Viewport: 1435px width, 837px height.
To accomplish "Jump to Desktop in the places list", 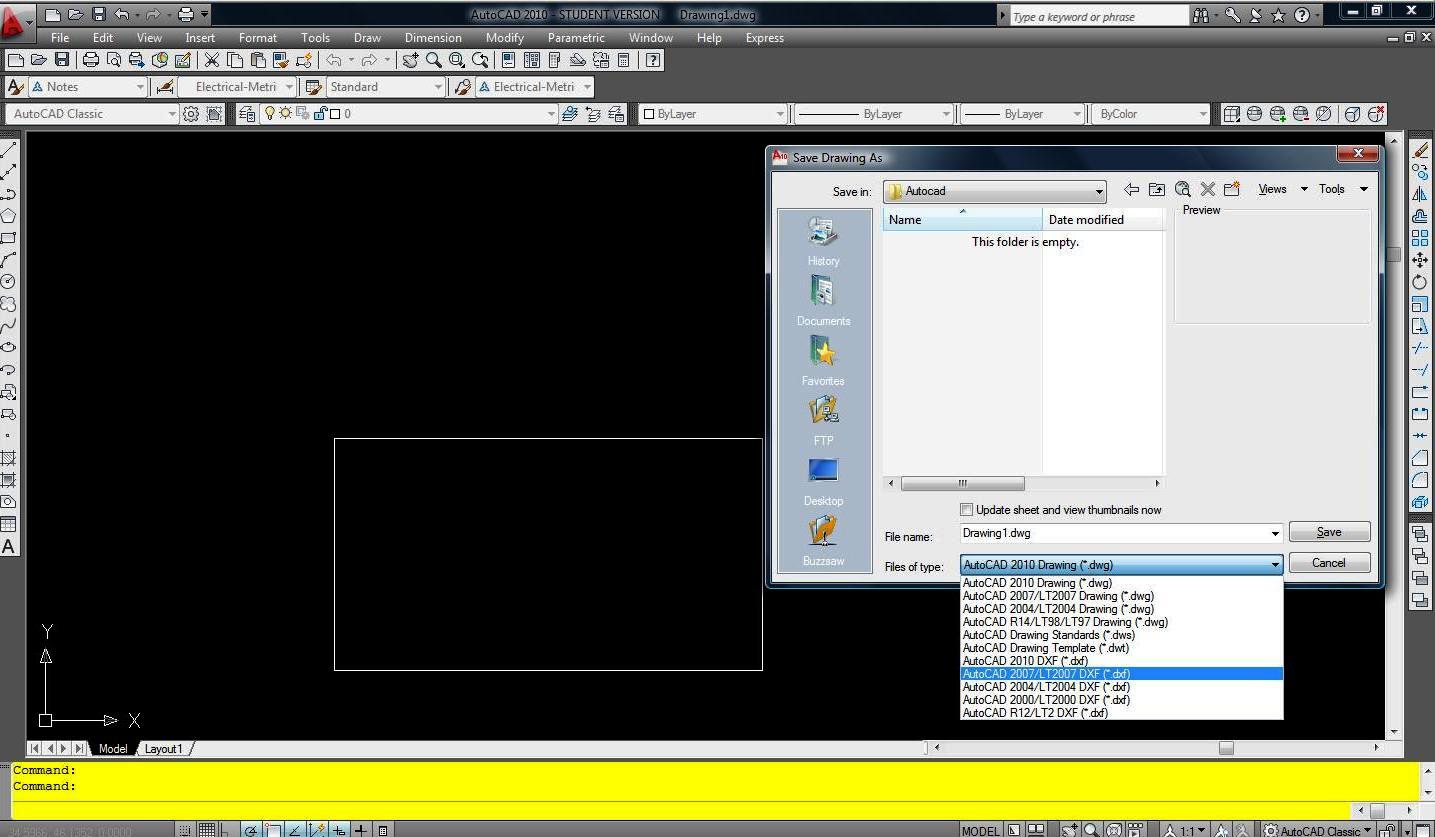I will [x=823, y=481].
